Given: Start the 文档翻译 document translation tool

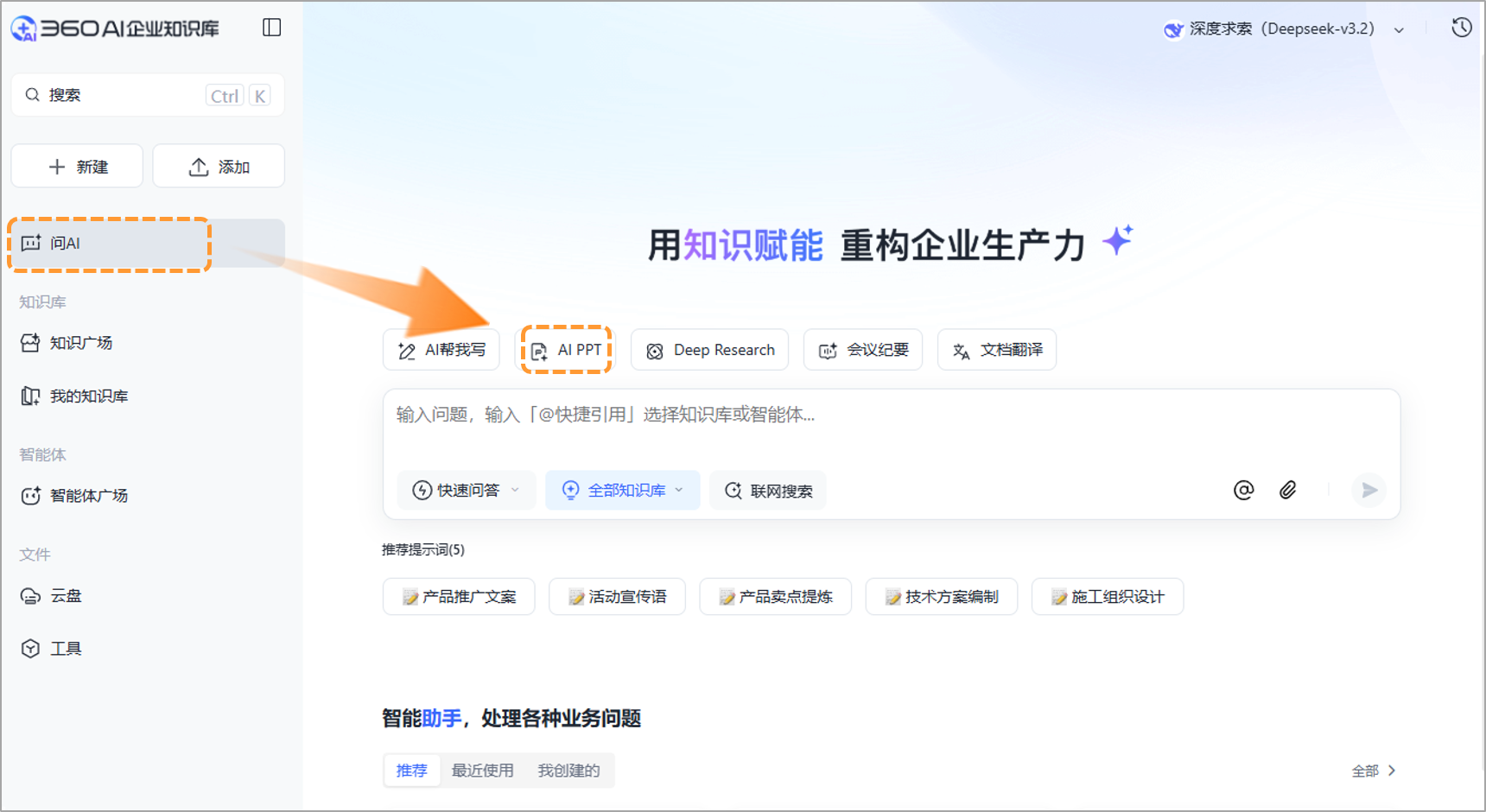Looking at the screenshot, I should pos(996,350).
